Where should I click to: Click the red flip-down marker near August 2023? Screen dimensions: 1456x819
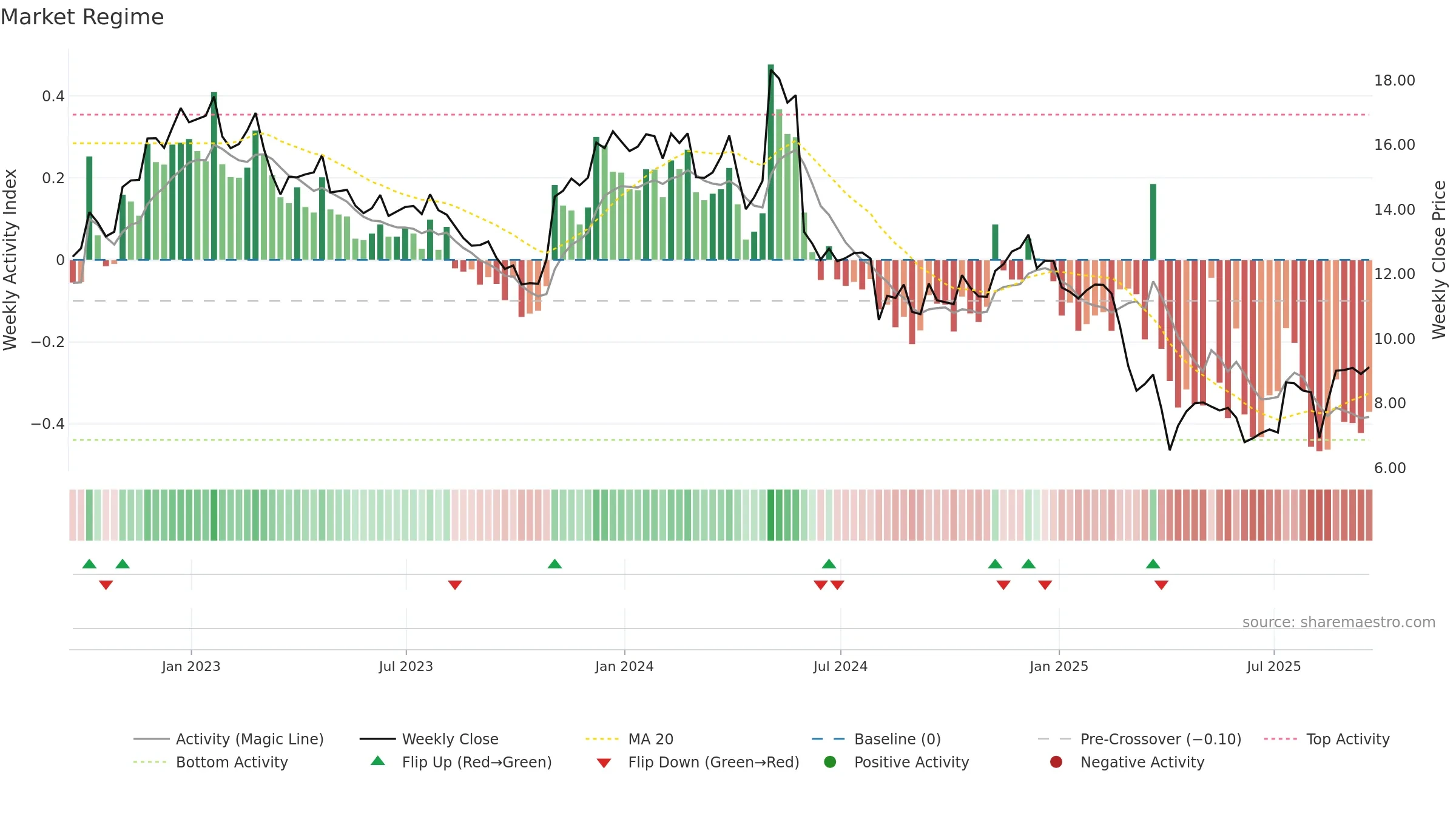[455, 585]
